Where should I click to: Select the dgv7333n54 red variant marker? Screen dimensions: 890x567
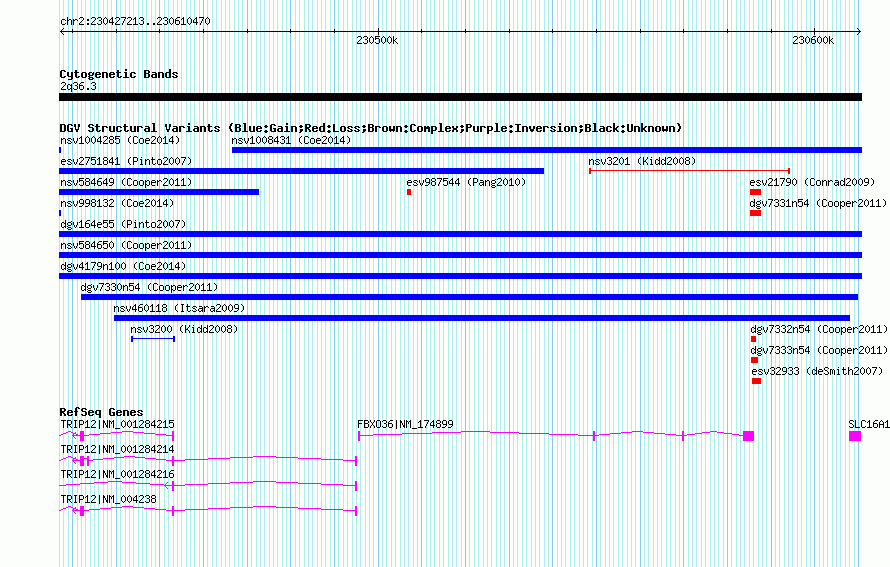(754, 360)
